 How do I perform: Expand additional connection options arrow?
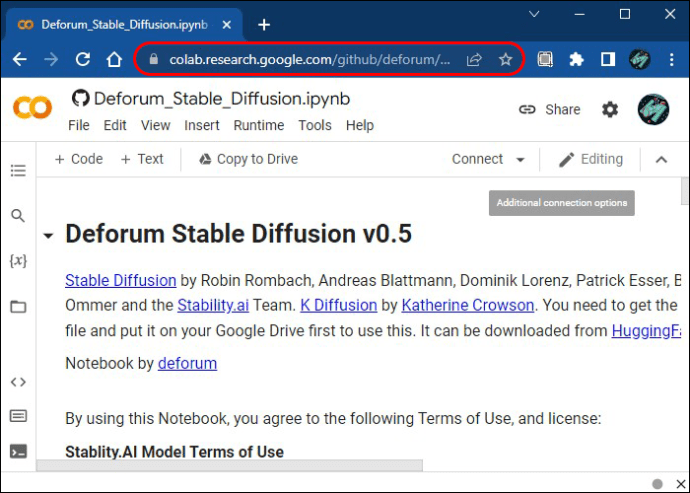(520, 159)
